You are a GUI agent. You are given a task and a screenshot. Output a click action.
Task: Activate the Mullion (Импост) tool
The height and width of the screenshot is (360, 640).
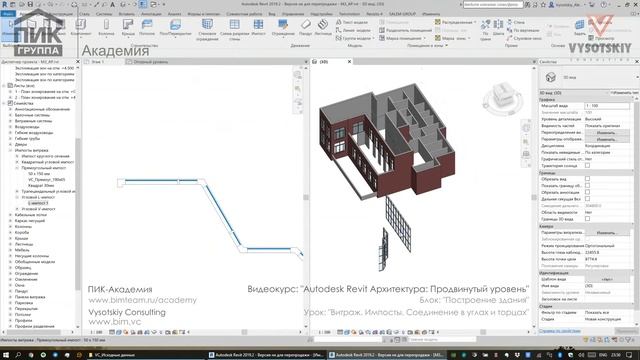258,28
